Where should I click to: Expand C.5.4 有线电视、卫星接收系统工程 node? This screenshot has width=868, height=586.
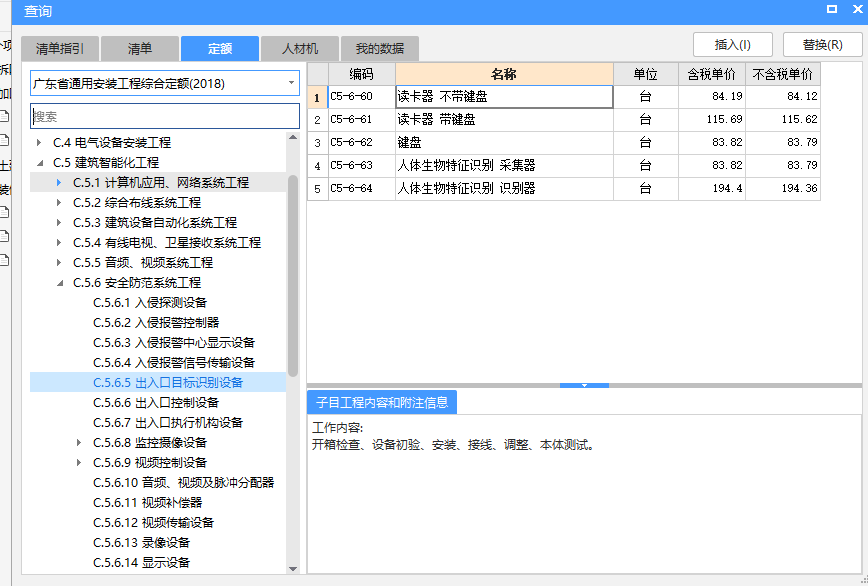59,242
